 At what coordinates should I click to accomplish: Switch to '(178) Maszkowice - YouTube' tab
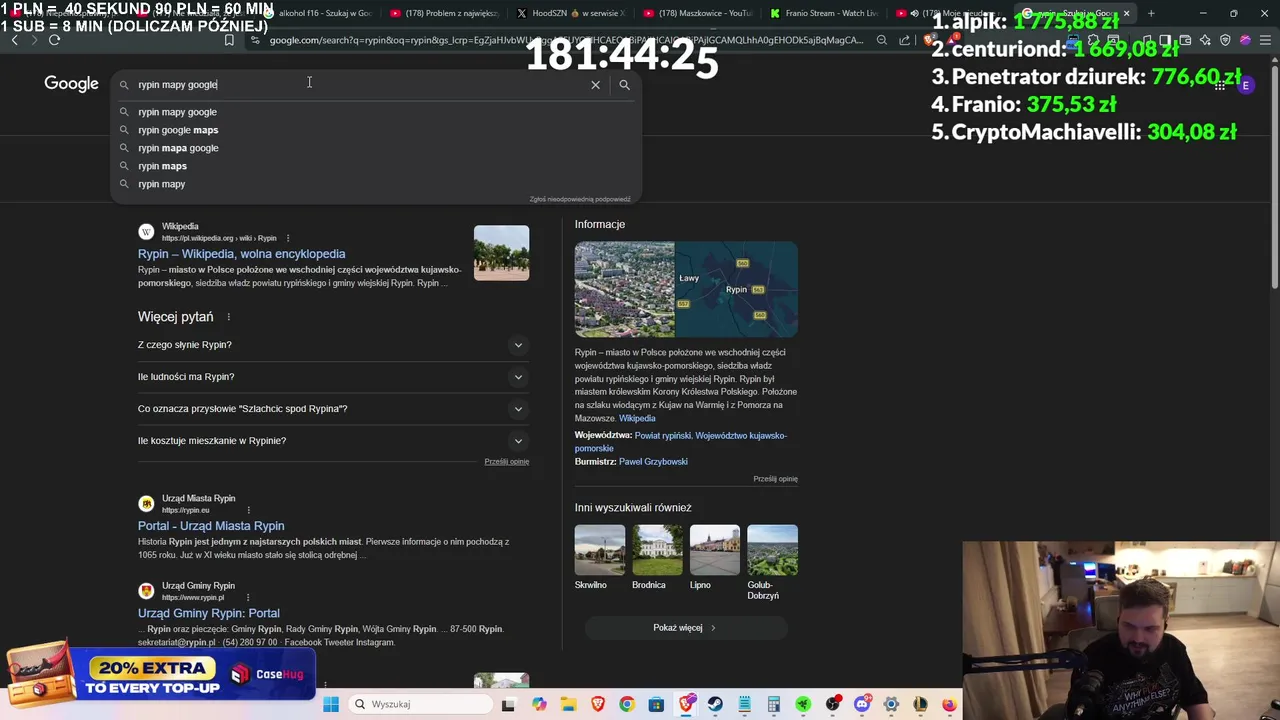(x=698, y=13)
